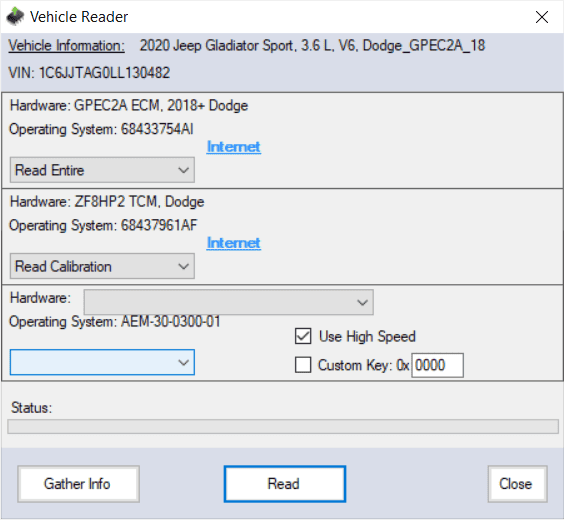564x520 pixels.
Task: Click Operating System AEM-30-0300-01 text
Action: 115,321
